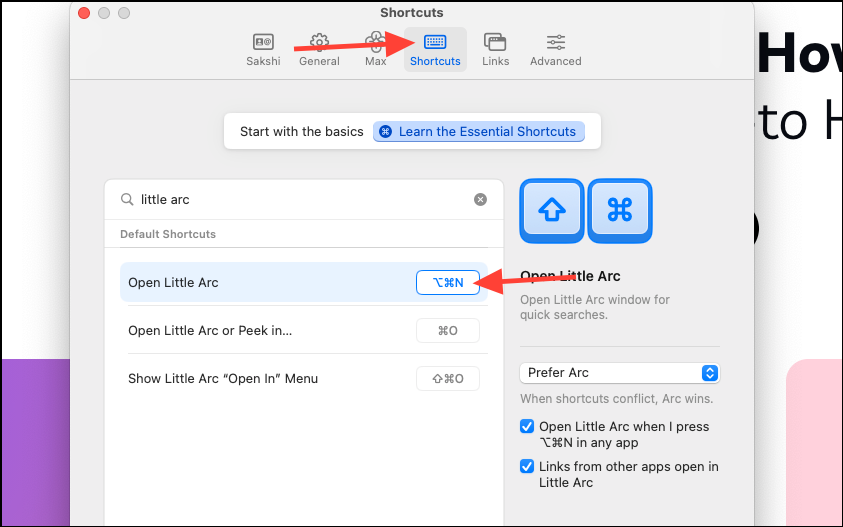Screen dimensions: 843x527
Task: Select the Open Little Arc shortcut row
Action: [x=304, y=282]
